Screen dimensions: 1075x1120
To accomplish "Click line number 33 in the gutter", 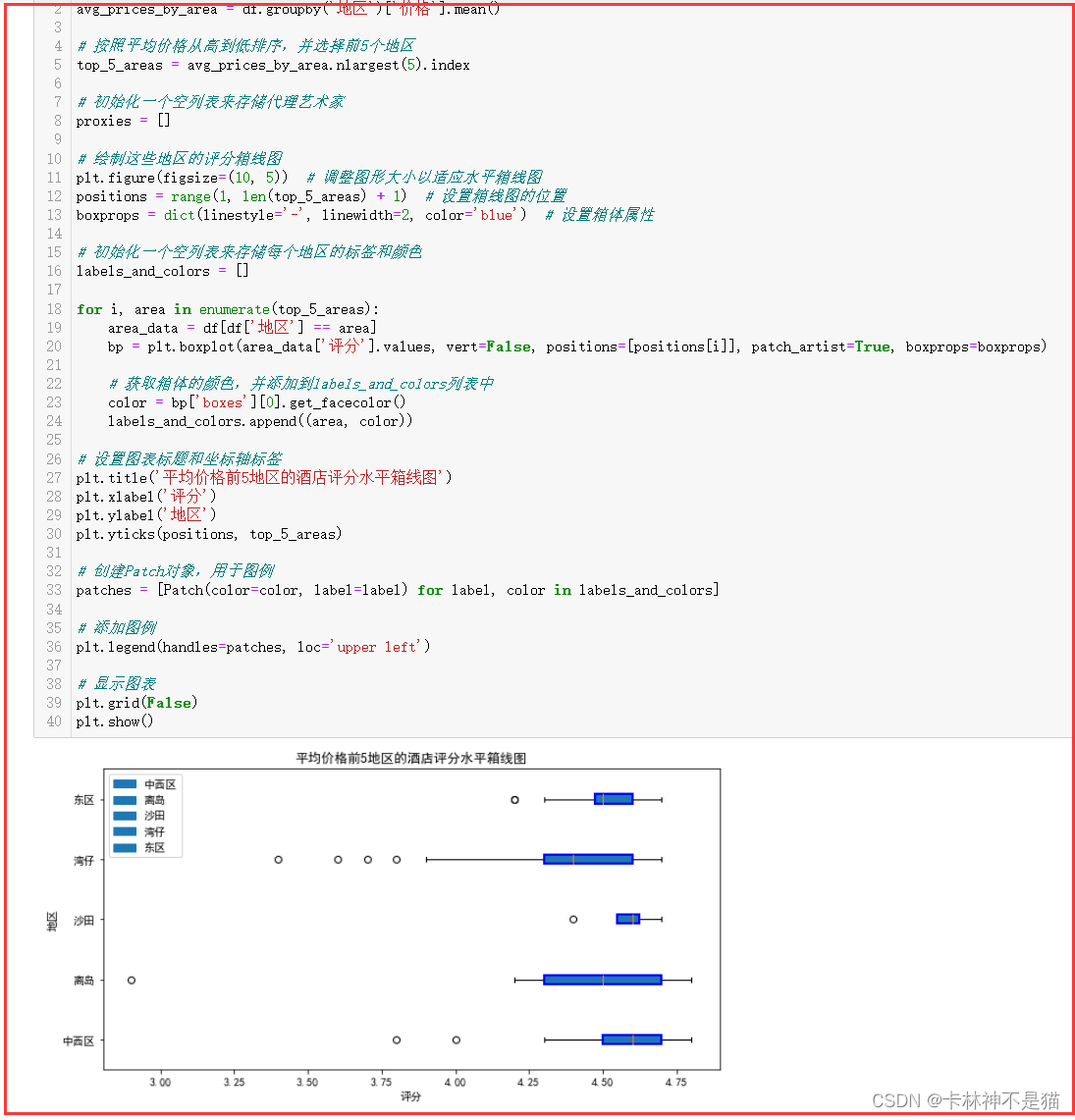I will (54, 590).
